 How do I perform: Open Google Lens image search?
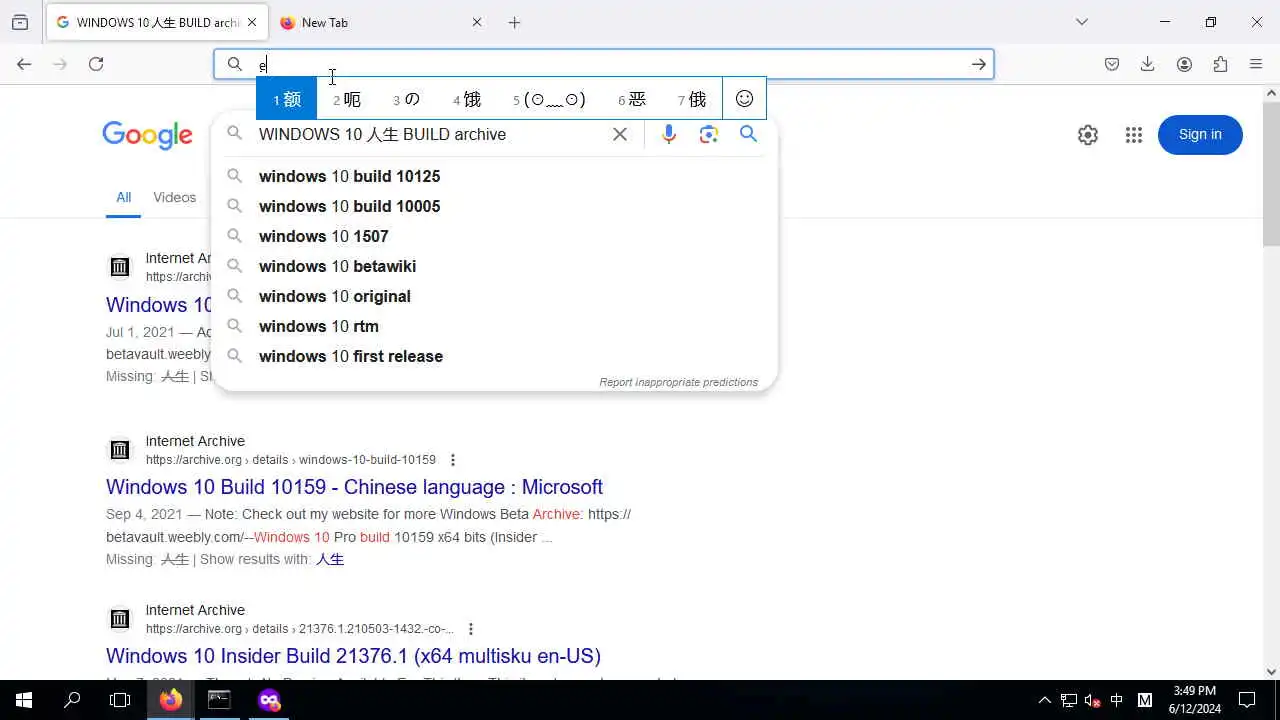709,134
